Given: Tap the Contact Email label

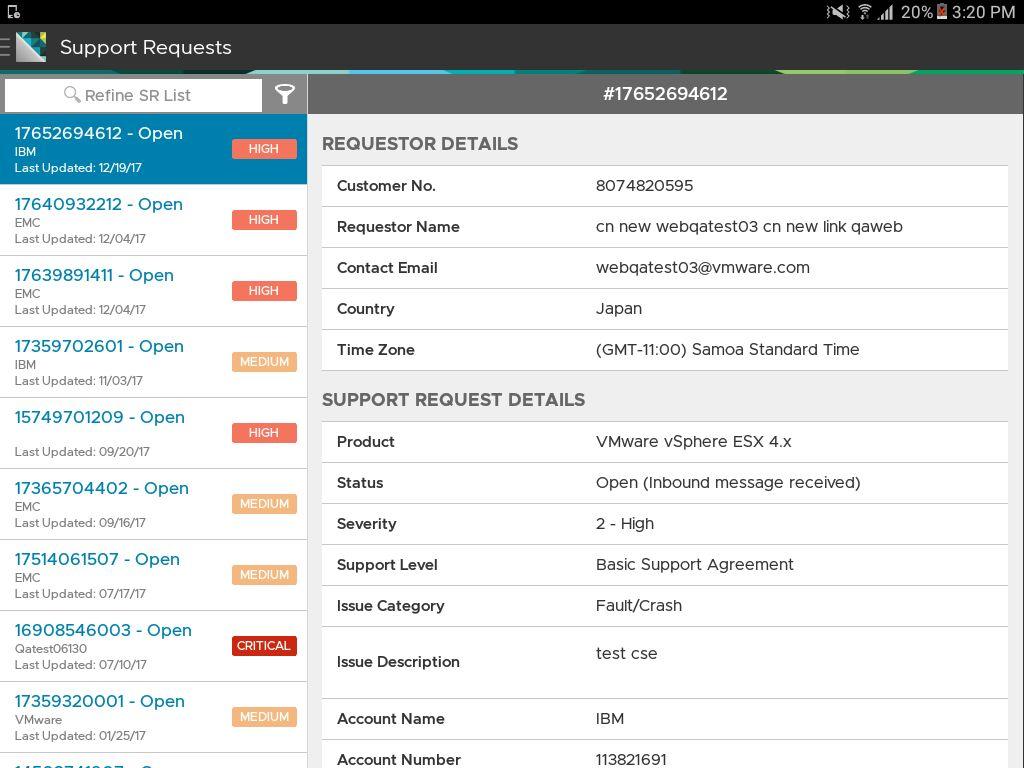Looking at the screenshot, I should (x=387, y=268).
